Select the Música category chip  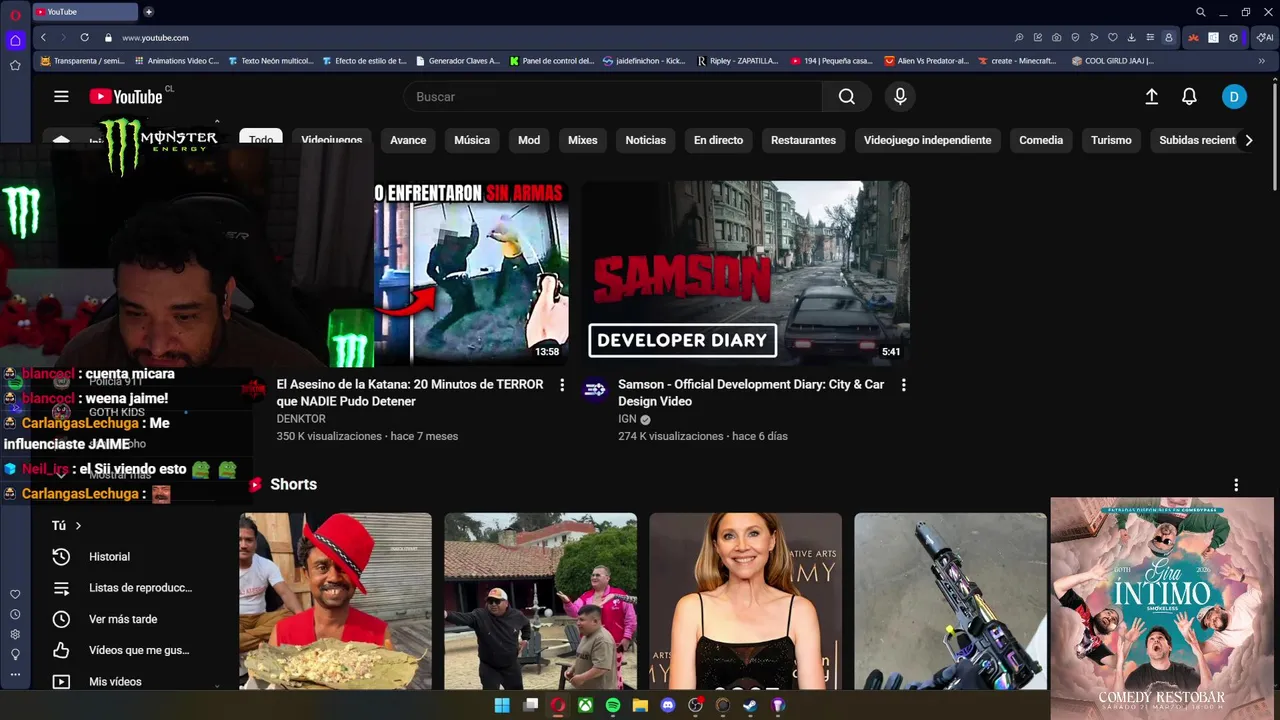[472, 140]
